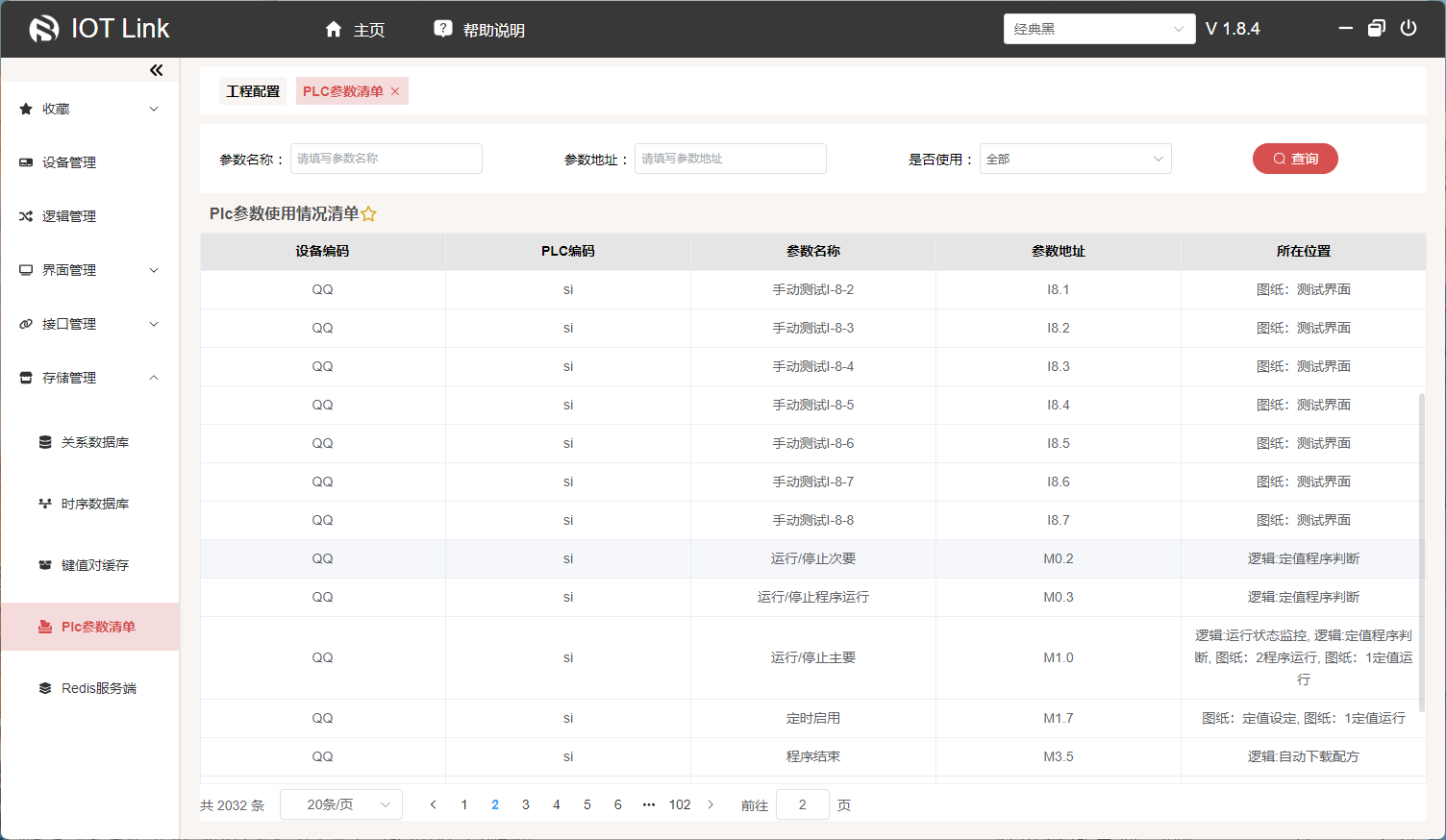This screenshot has height=840, width=1446.
Task: Click the version label V 1.8.4
Action: 1233,29
